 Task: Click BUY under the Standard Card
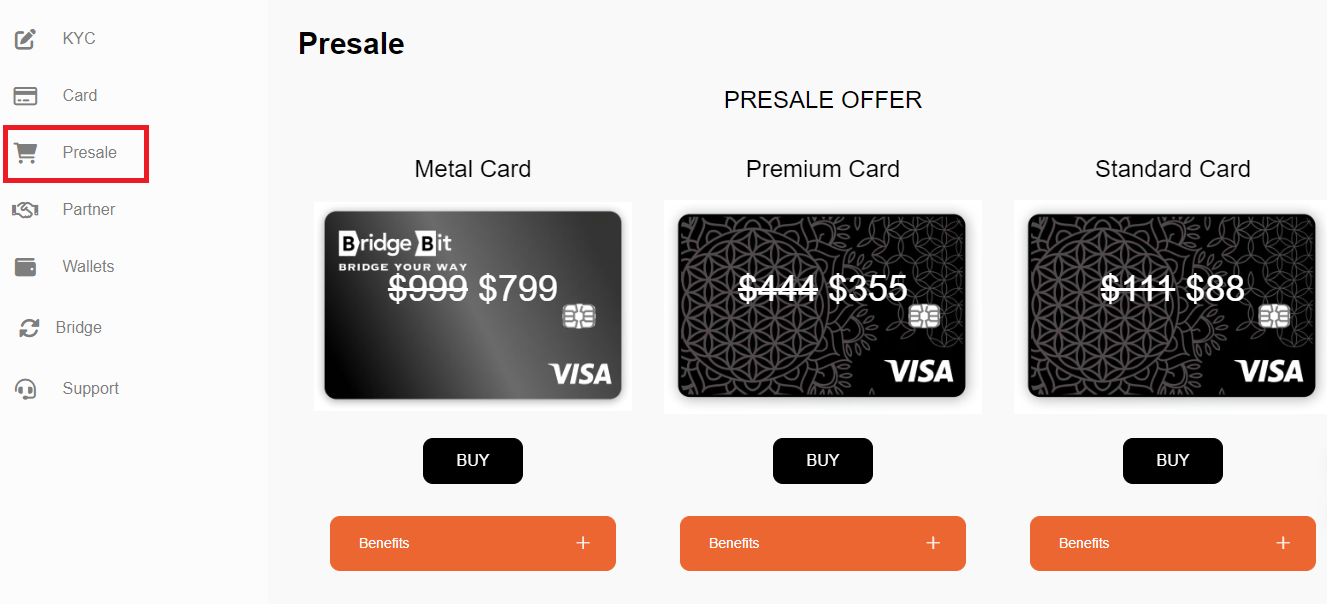1172,460
